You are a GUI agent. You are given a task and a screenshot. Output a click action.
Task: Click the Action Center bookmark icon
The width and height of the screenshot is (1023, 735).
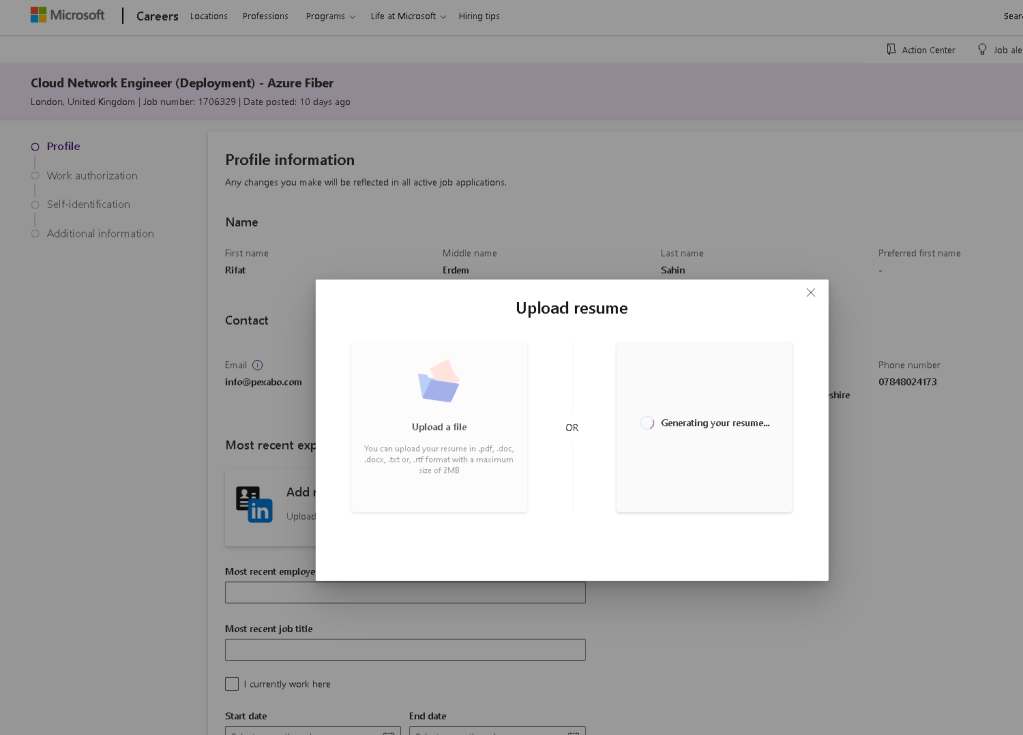tap(891, 50)
